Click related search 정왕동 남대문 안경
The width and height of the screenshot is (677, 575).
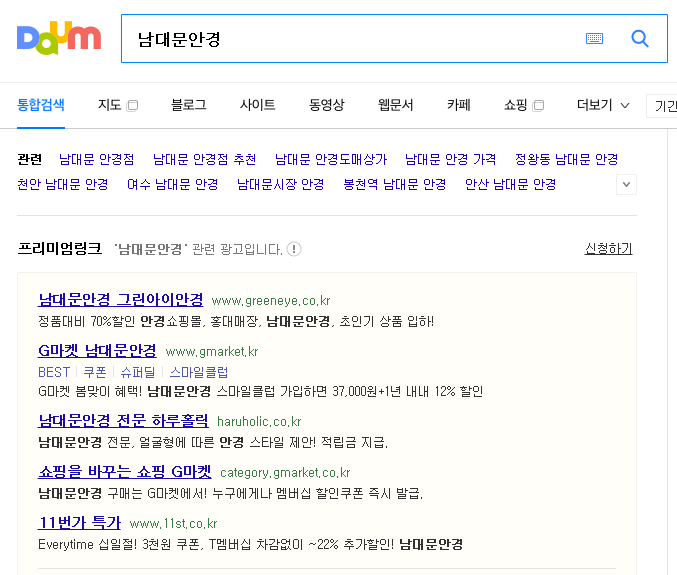pyautogui.click(x=566, y=159)
